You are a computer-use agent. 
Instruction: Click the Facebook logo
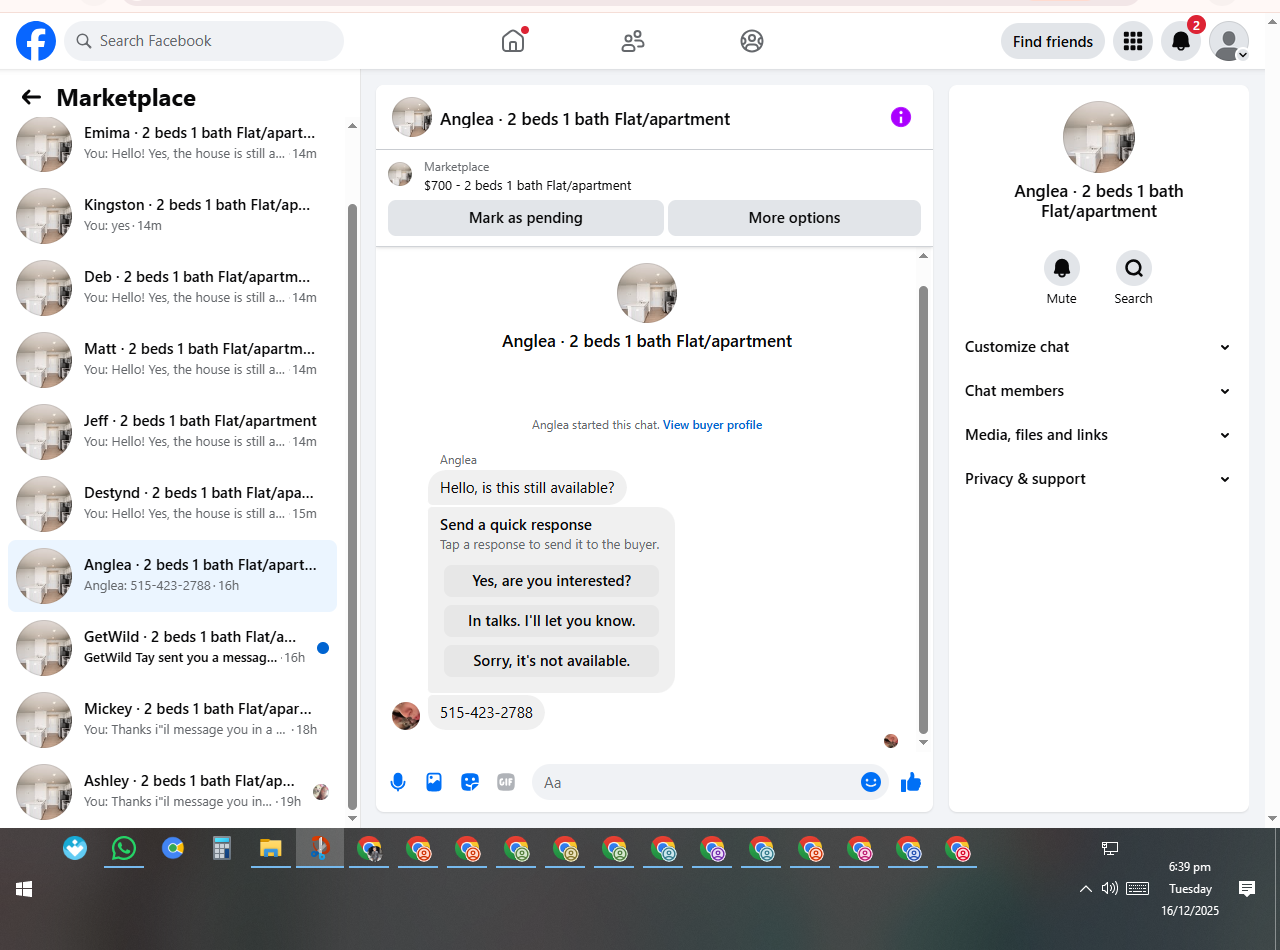tap(36, 41)
